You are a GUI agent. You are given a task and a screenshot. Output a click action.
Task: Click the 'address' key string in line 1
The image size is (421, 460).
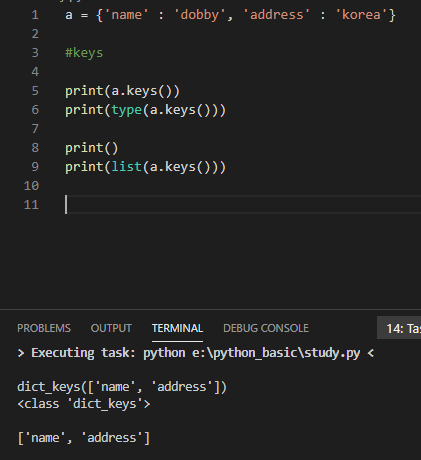pos(277,15)
